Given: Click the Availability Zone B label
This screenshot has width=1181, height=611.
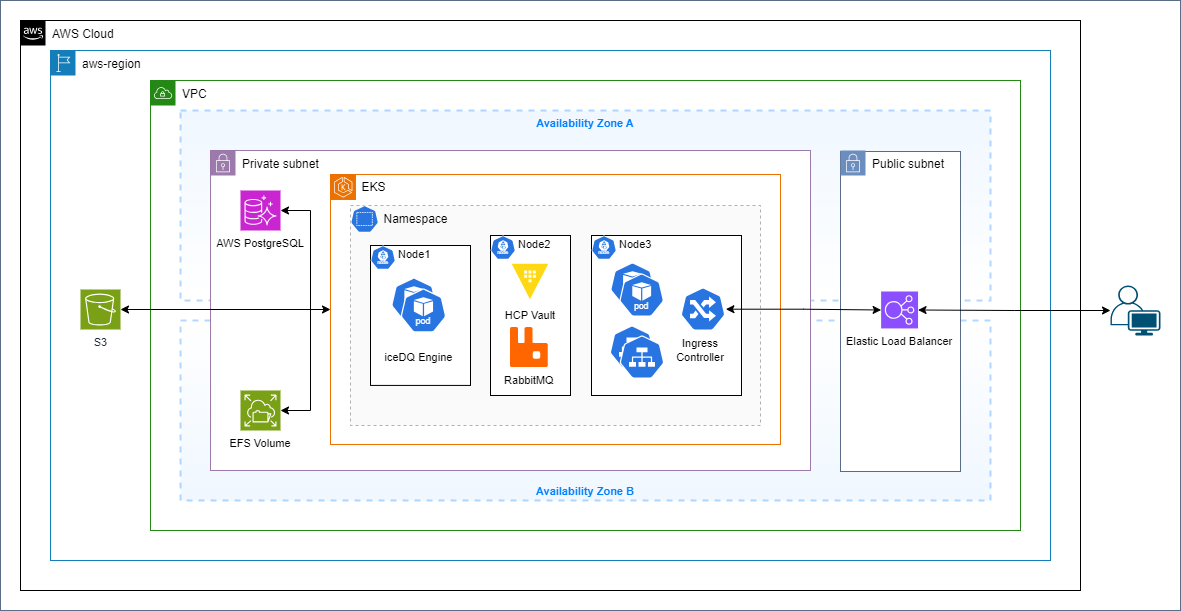Looking at the screenshot, I should [x=584, y=491].
